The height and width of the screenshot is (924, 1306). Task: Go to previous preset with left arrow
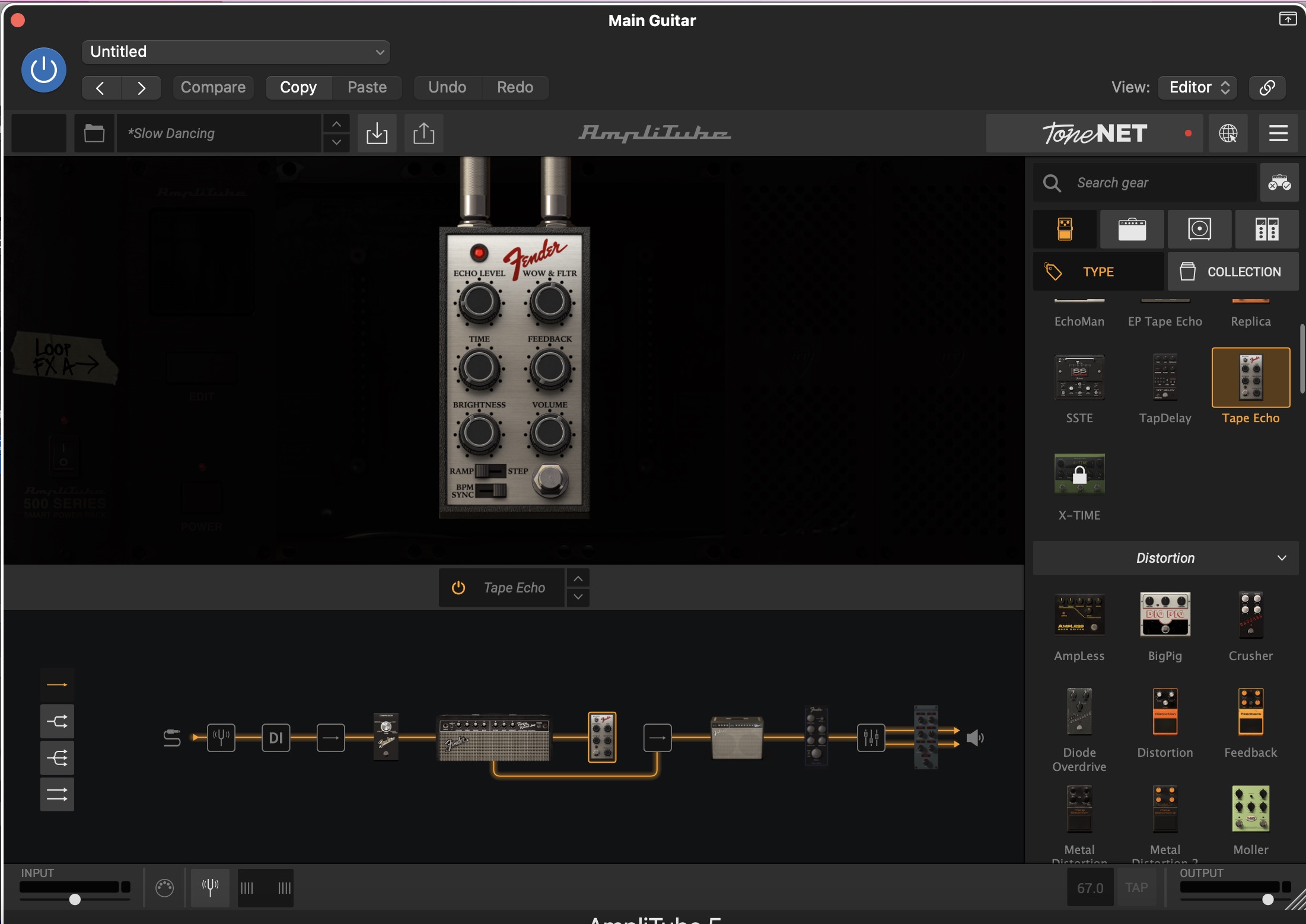(100, 88)
